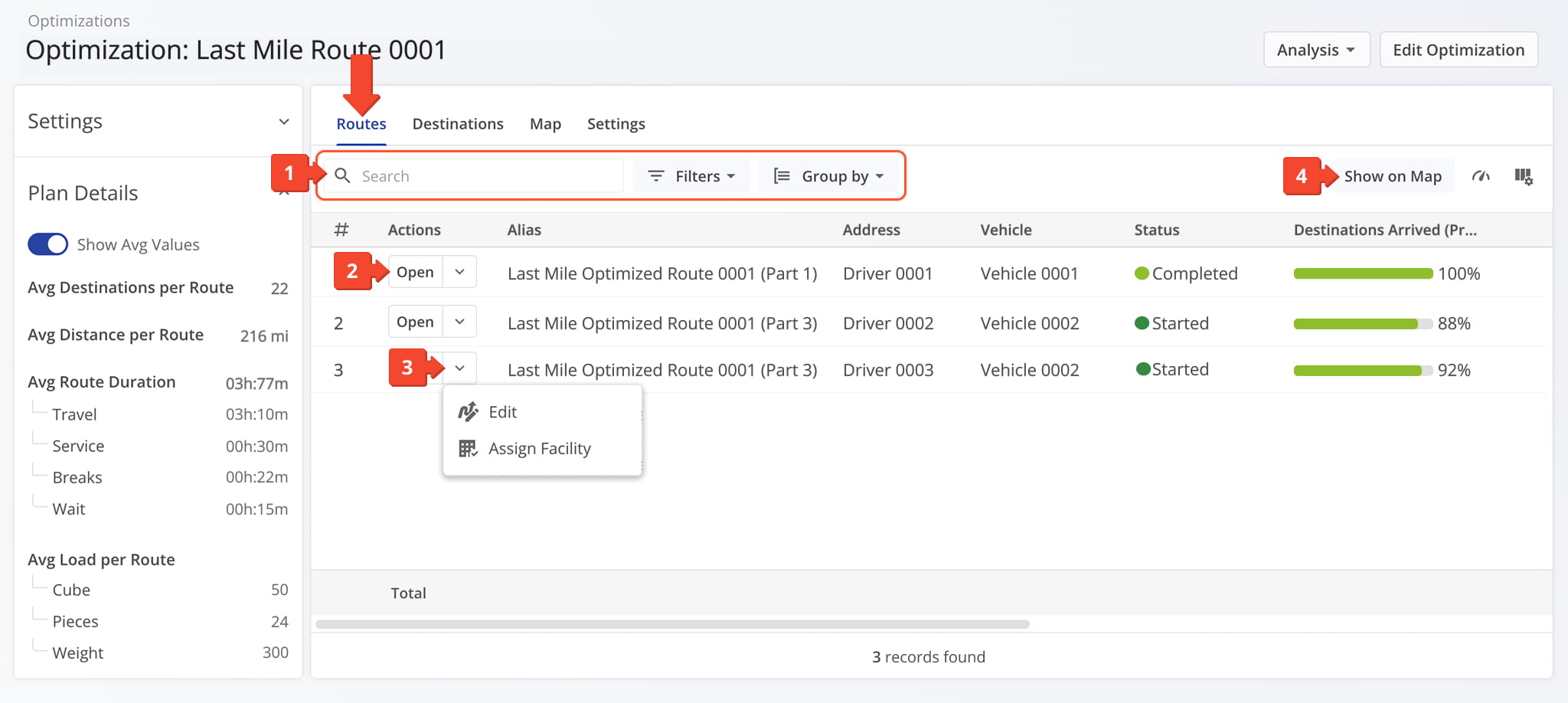This screenshot has height=703, width=1568.
Task: Click Driver 0003 address cell
Action: (888, 370)
